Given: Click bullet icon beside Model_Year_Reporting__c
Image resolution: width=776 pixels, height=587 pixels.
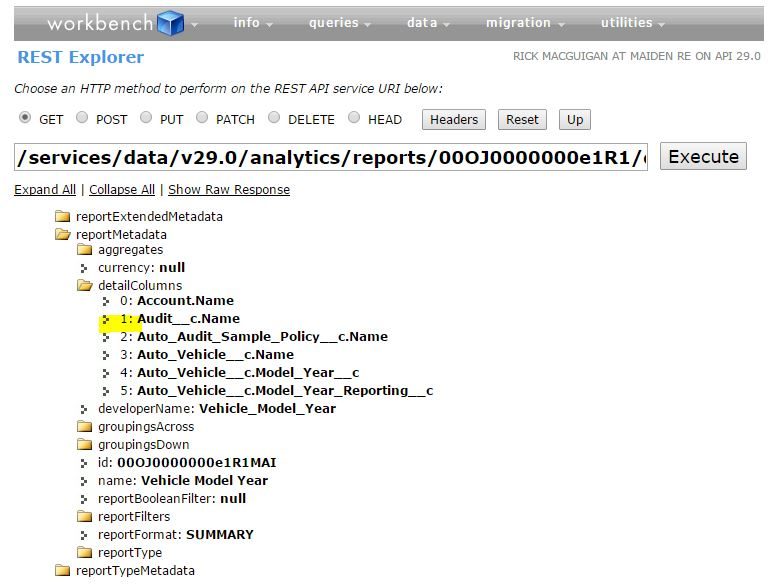Looking at the screenshot, I should point(105,391).
